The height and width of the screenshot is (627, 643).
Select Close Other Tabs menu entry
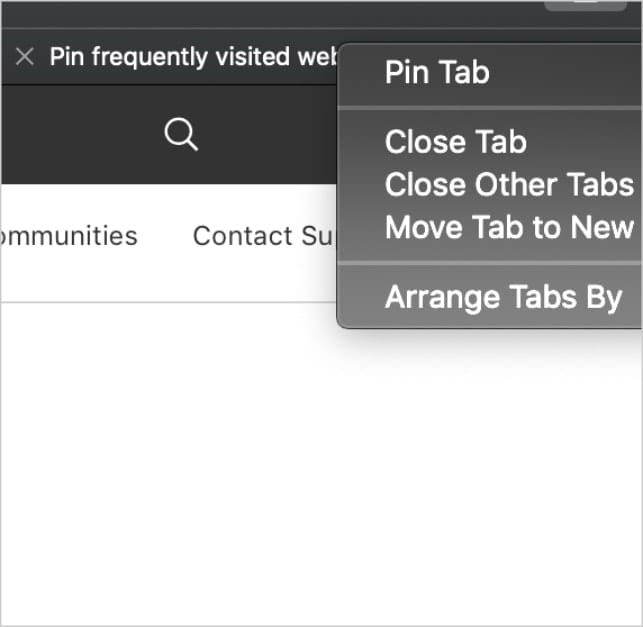(509, 185)
